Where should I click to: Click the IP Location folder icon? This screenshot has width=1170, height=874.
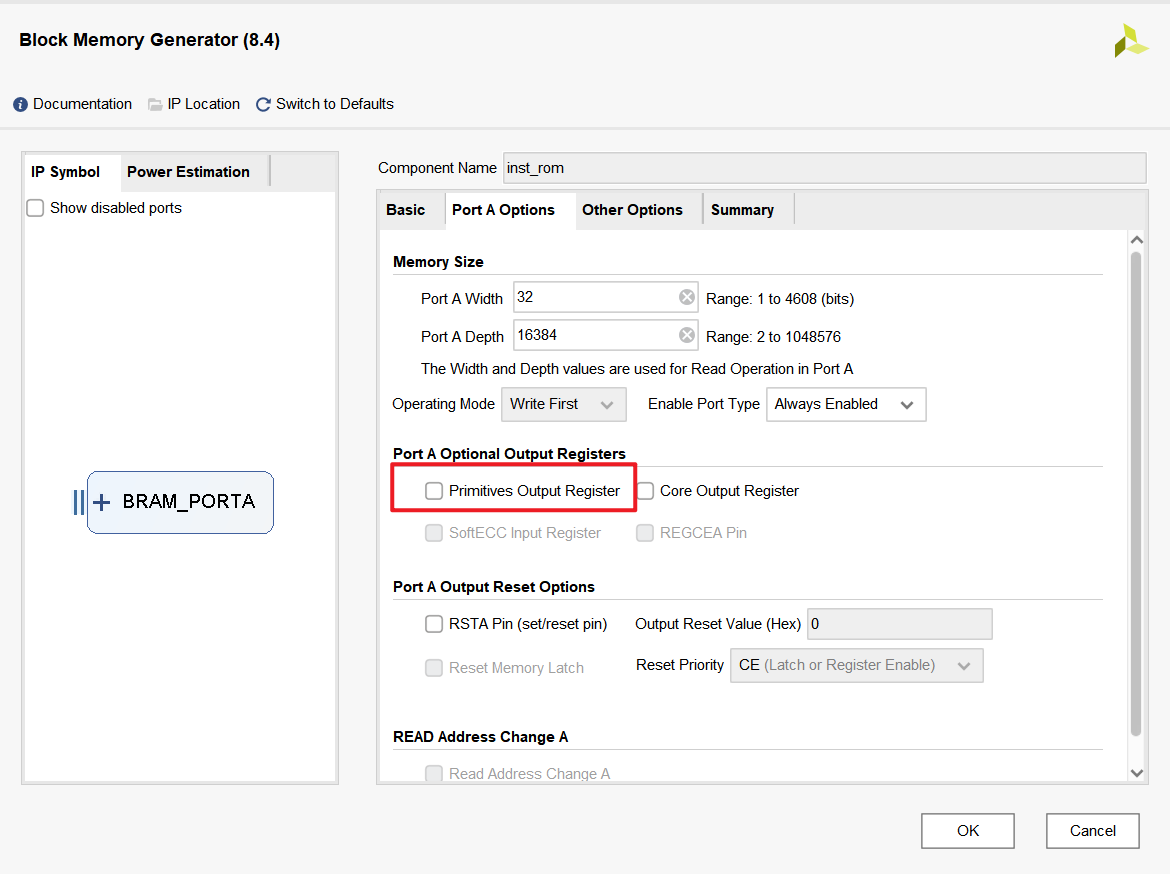click(x=155, y=104)
